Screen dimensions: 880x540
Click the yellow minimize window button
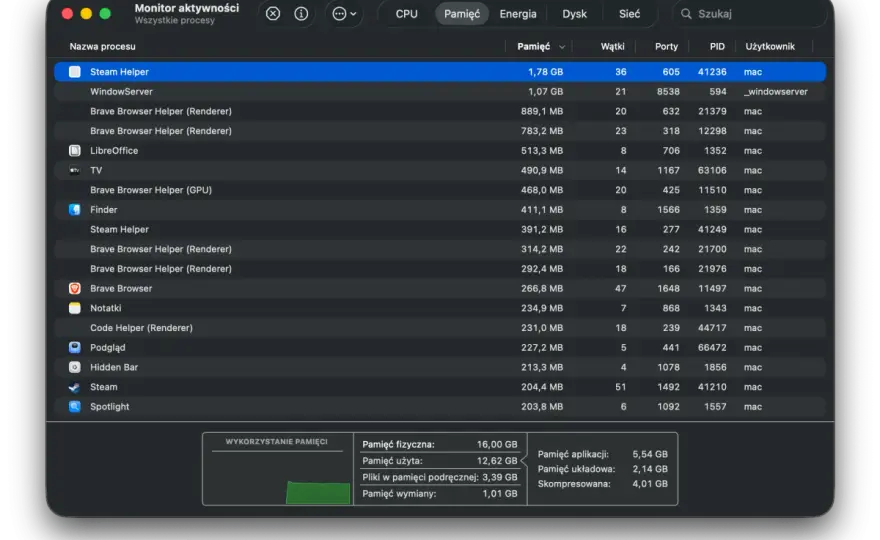click(86, 13)
